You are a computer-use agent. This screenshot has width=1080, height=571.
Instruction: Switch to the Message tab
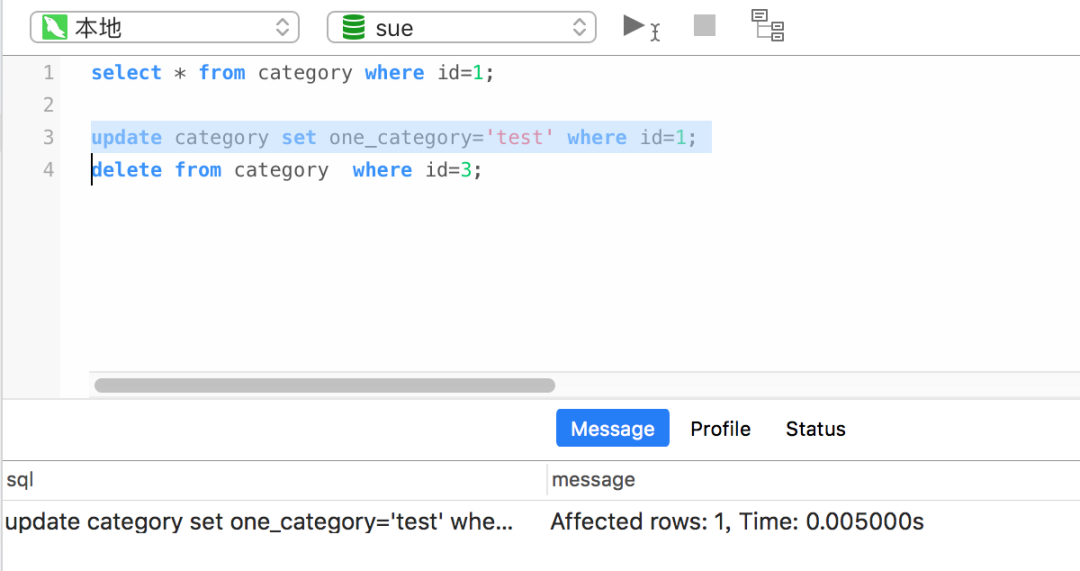(612, 429)
